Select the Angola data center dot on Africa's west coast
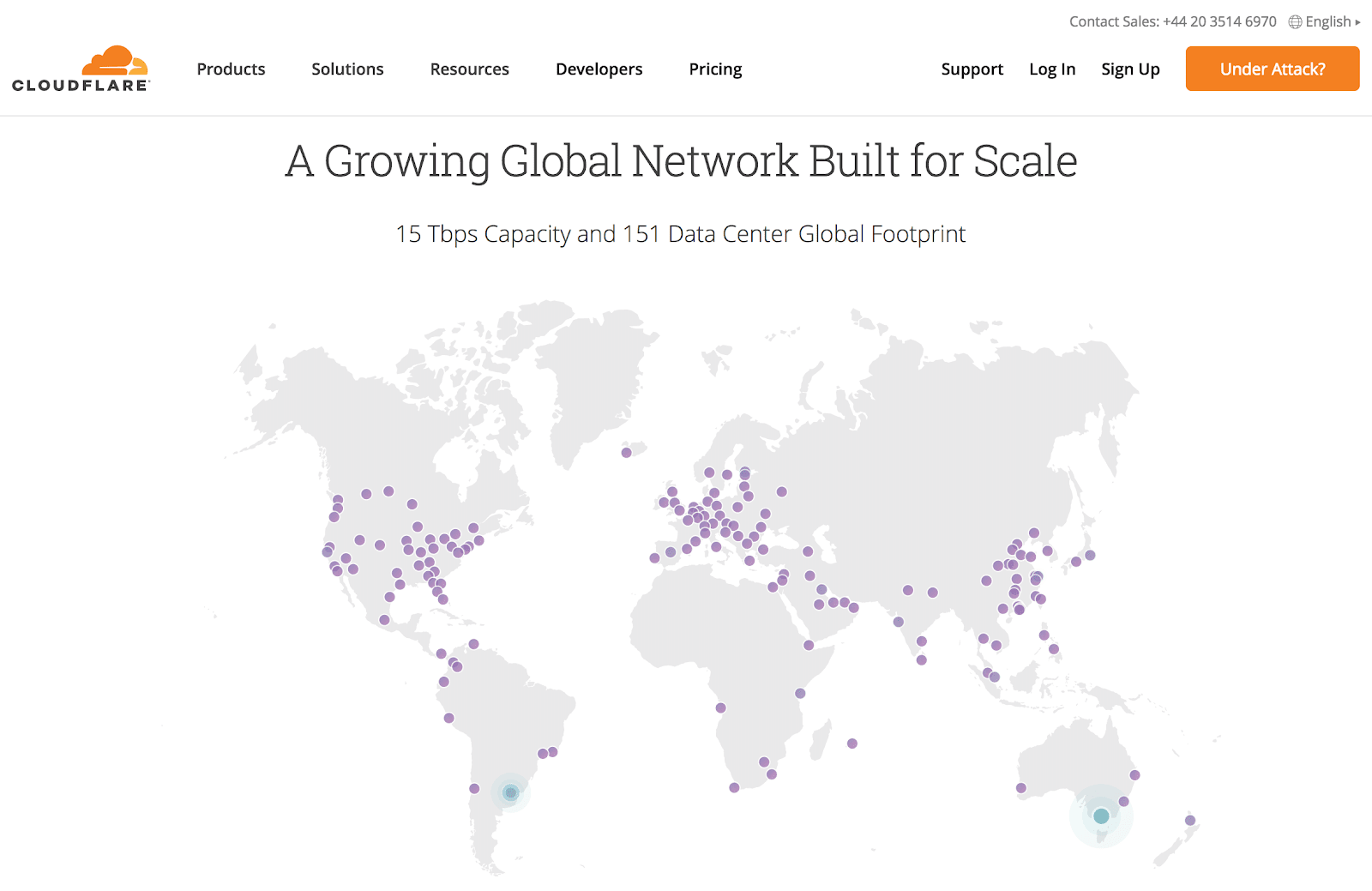Image resolution: width=1372 pixels, height=891 pixels. (x=721, y=708)
